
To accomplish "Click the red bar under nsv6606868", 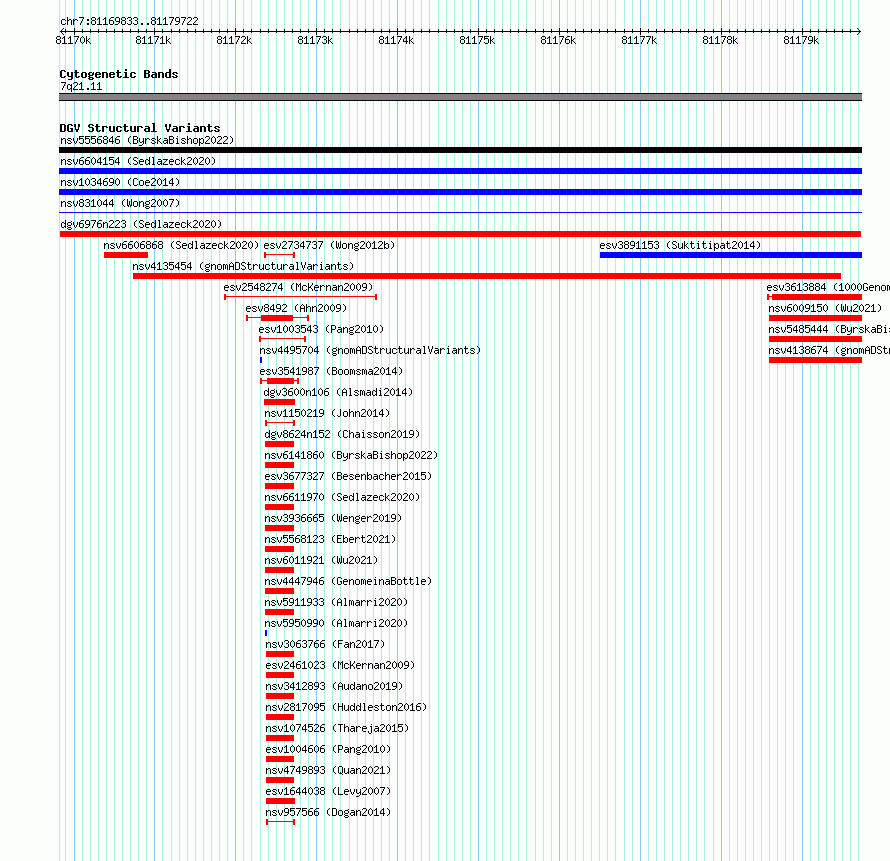I will pyautogui.click(x=125, y=255).
